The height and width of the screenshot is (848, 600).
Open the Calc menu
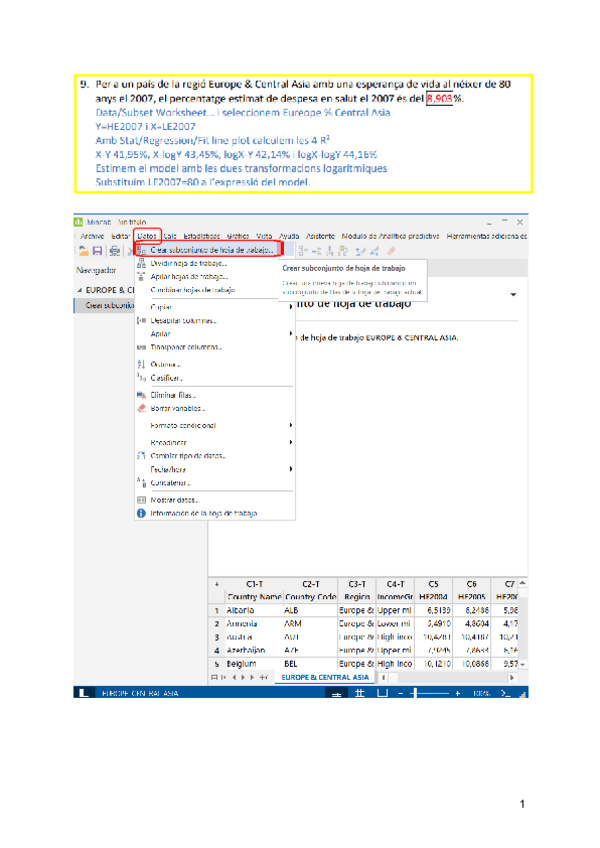click(170, 236)
